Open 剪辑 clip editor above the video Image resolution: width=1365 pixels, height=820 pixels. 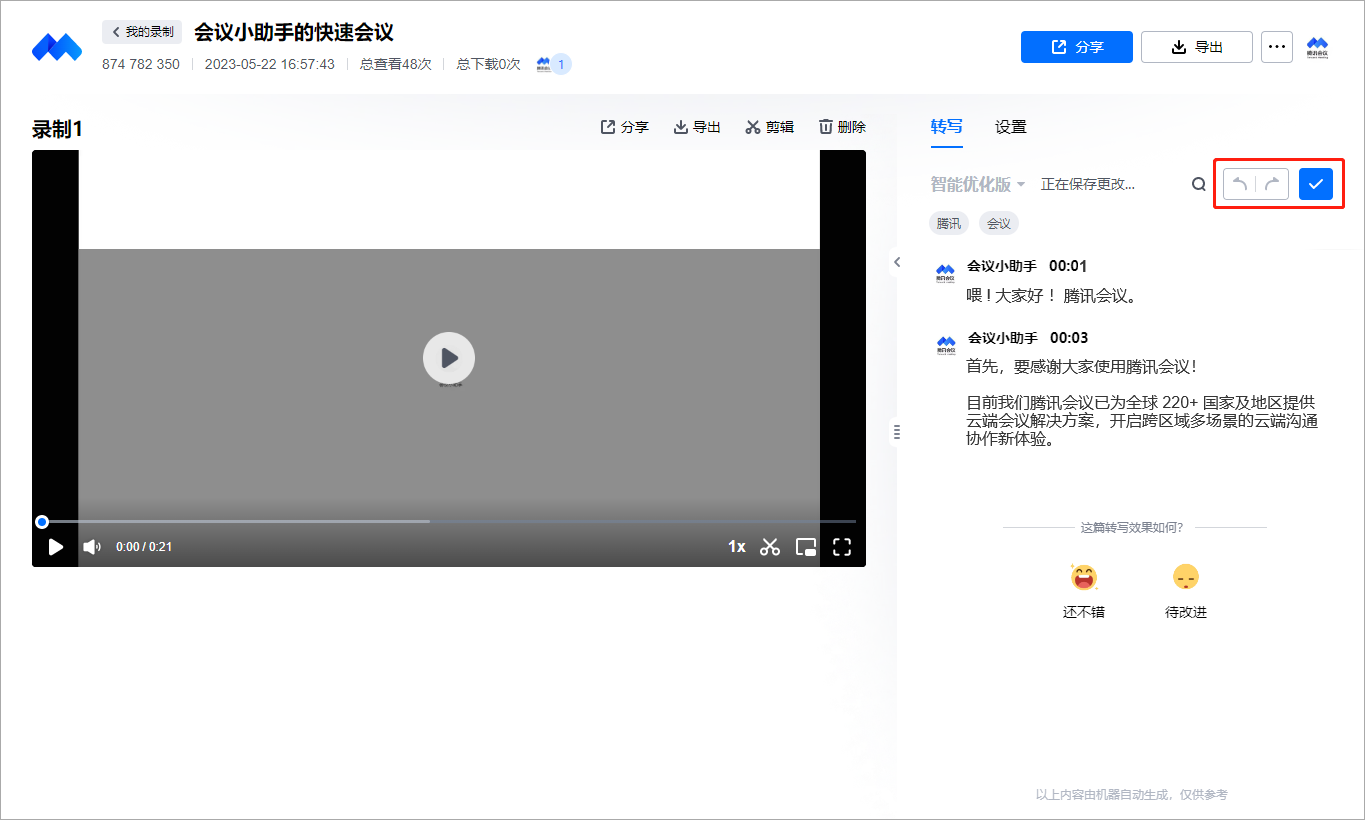(770, 127)
